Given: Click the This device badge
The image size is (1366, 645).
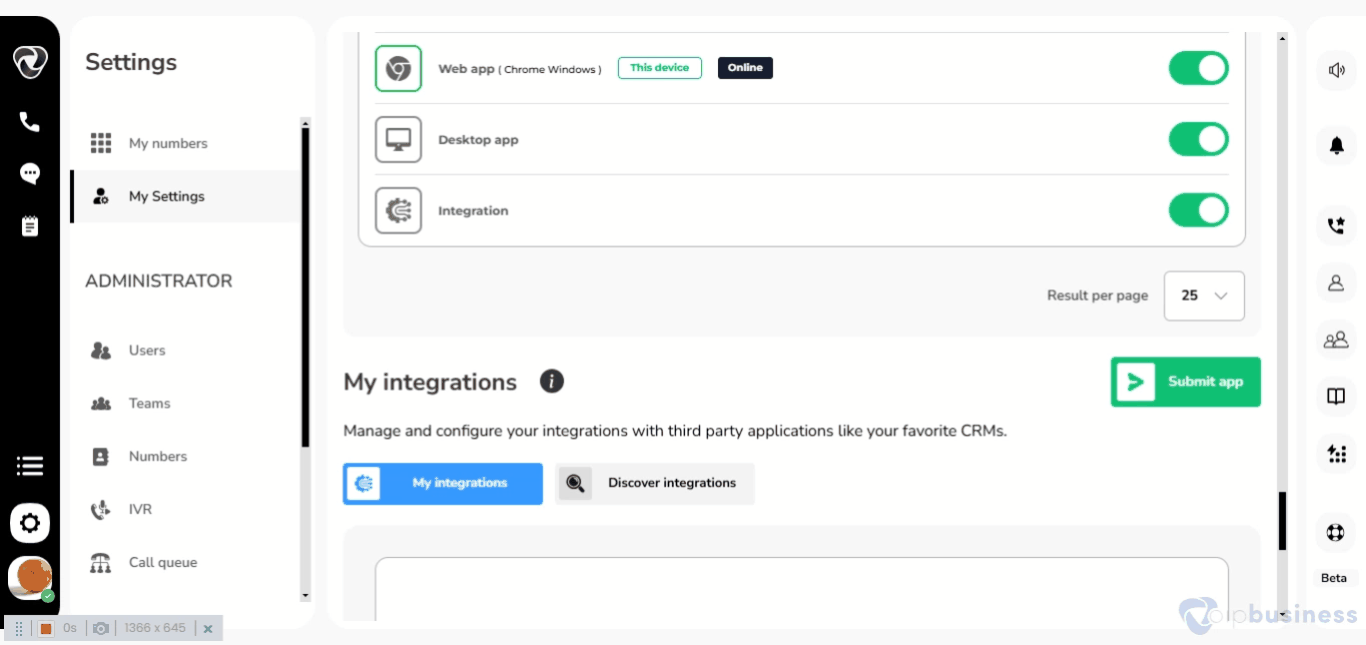Looking at the screenshot, I should tap(660, 68).
